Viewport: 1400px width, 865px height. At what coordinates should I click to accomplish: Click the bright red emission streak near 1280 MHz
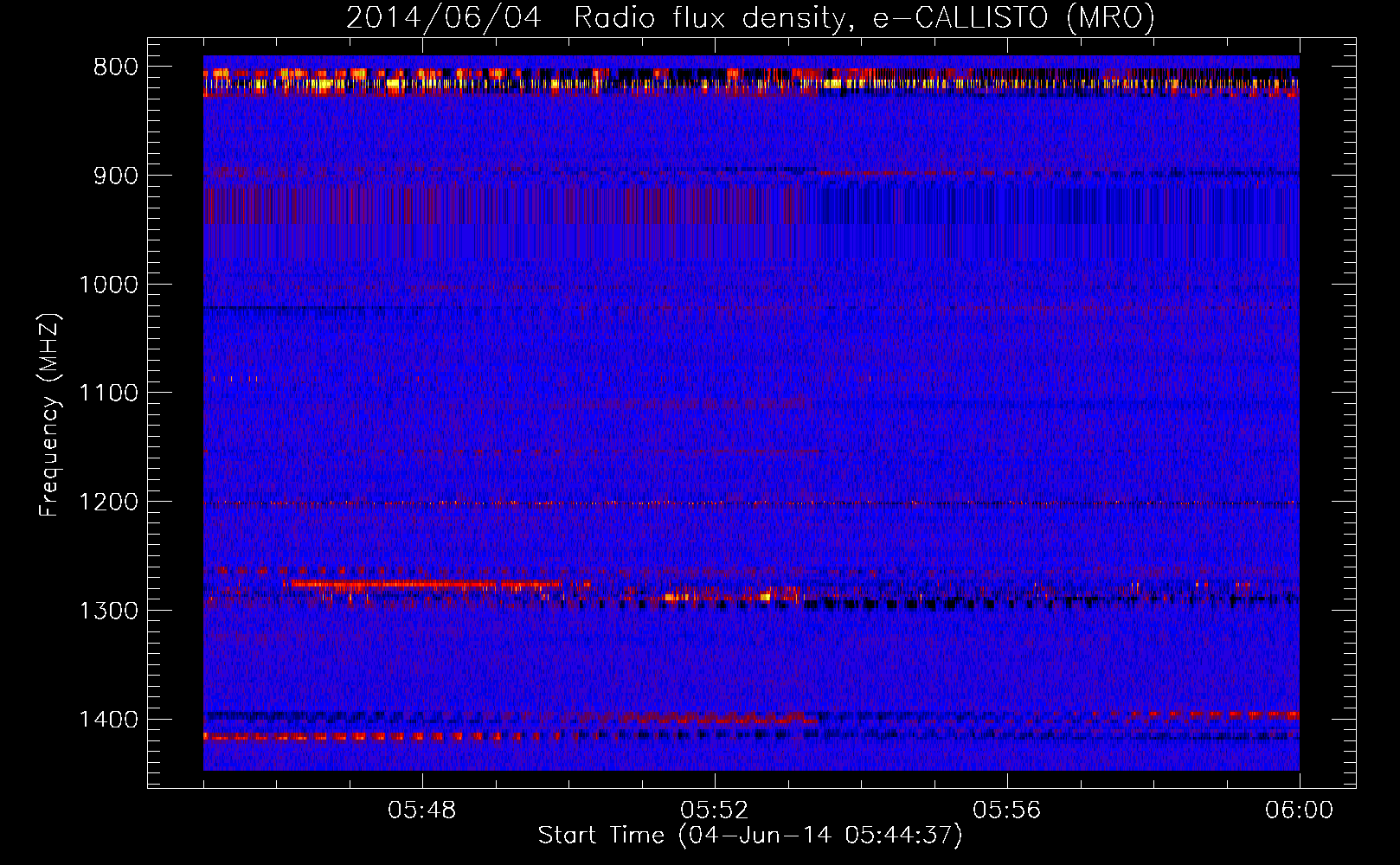[x=426, y=585]
